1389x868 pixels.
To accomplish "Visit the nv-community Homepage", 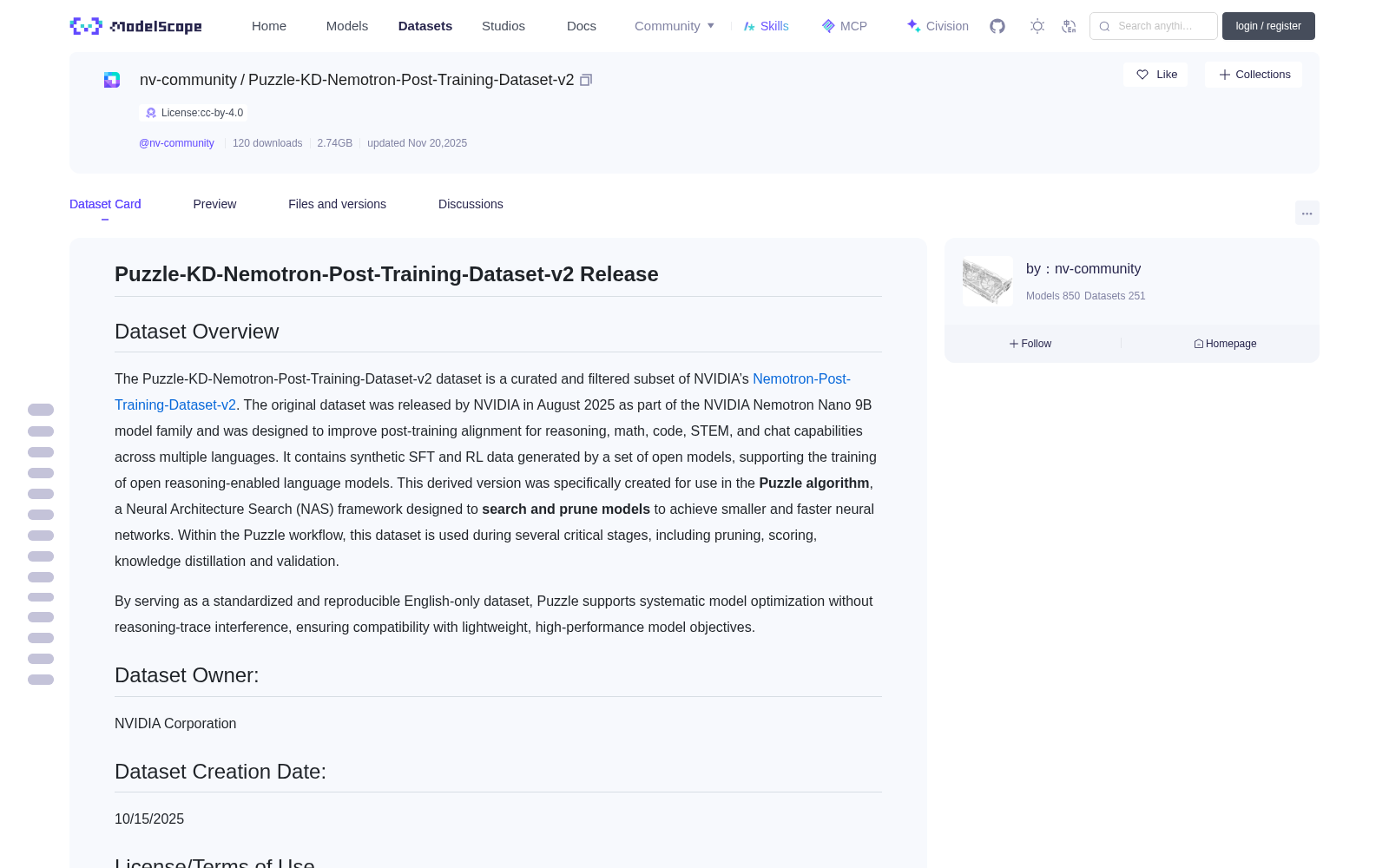I will click(1225, 344).
